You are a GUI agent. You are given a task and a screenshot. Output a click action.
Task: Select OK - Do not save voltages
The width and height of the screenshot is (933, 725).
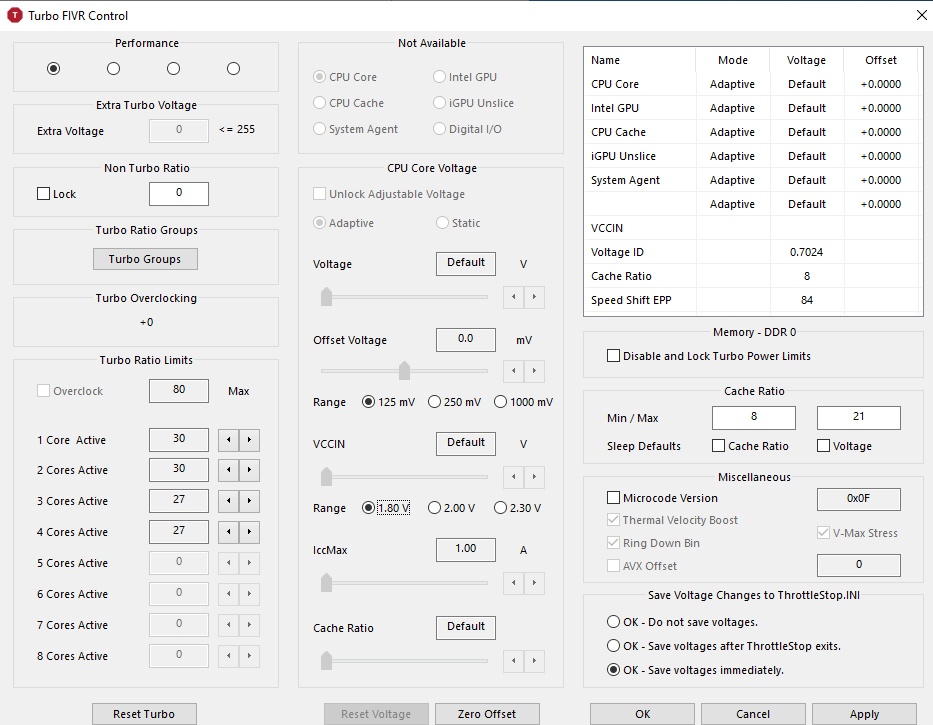(x=614, y=622)
